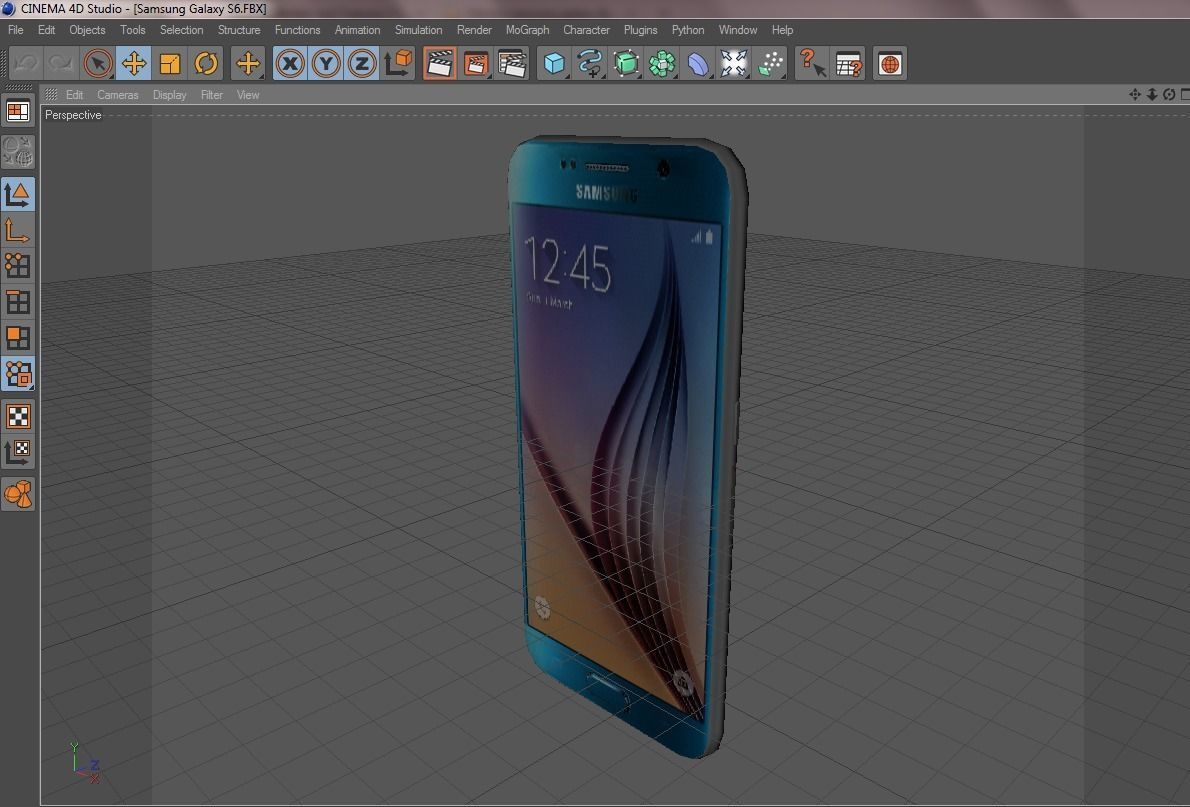The width and height of the screenshot is (1190, 807).
Task: Open the online globe icon
Action: pyautogui.click(x=889, y=64)
